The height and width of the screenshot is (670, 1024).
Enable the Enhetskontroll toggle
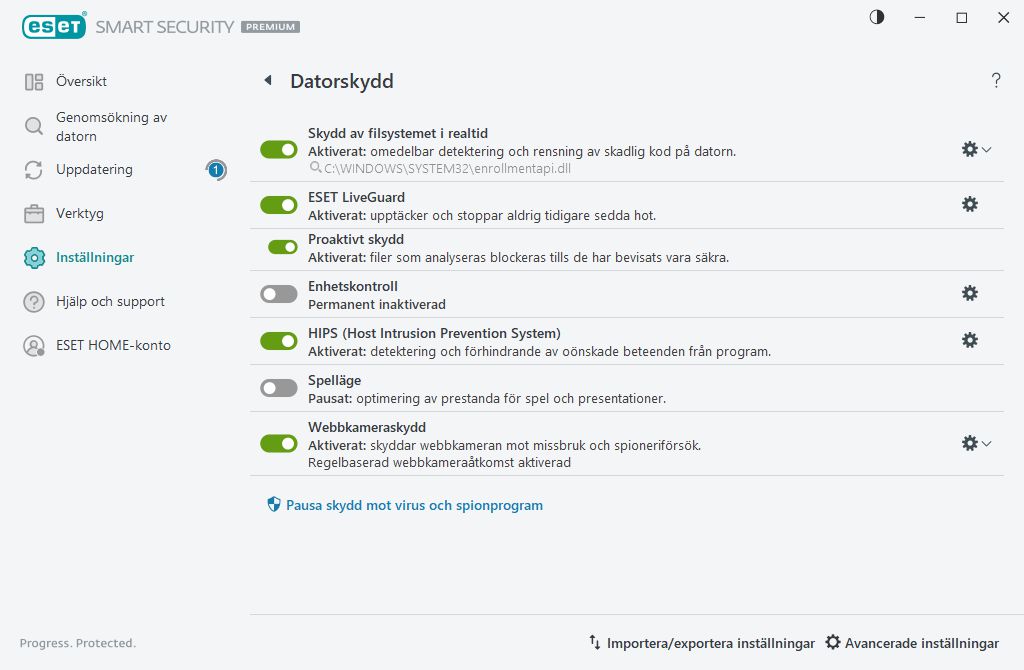pos(279,294)
